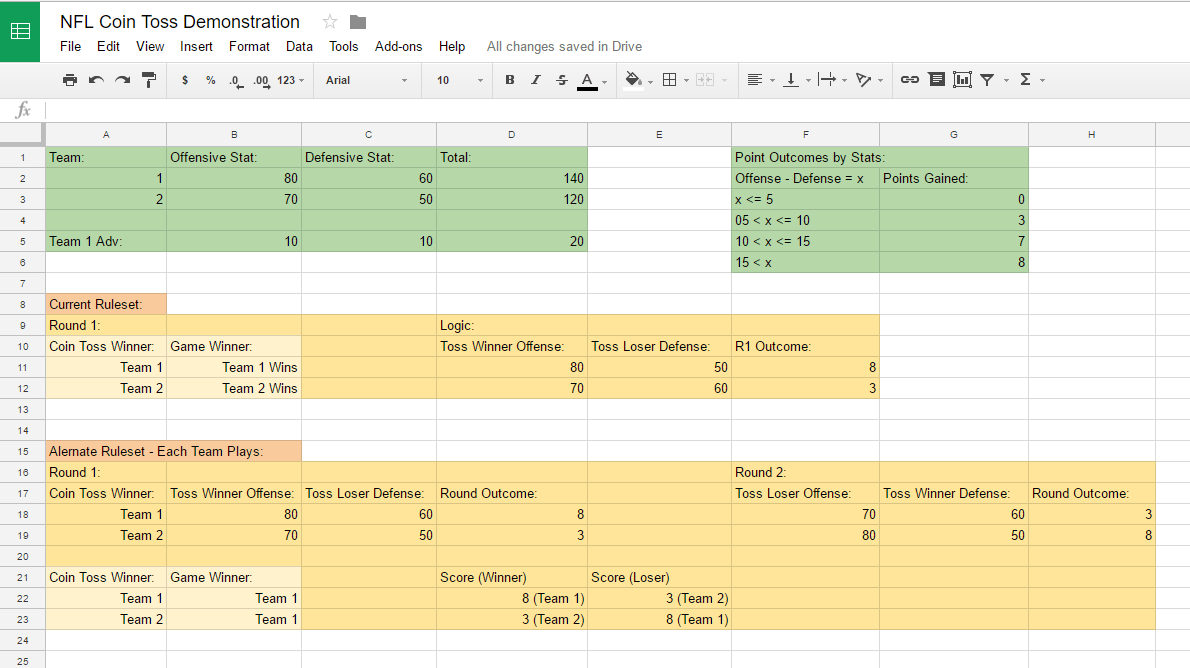Open the Arial font dropdown
Image resolution: width=1190 pixels, height=668 pixels.
(367, 80)
